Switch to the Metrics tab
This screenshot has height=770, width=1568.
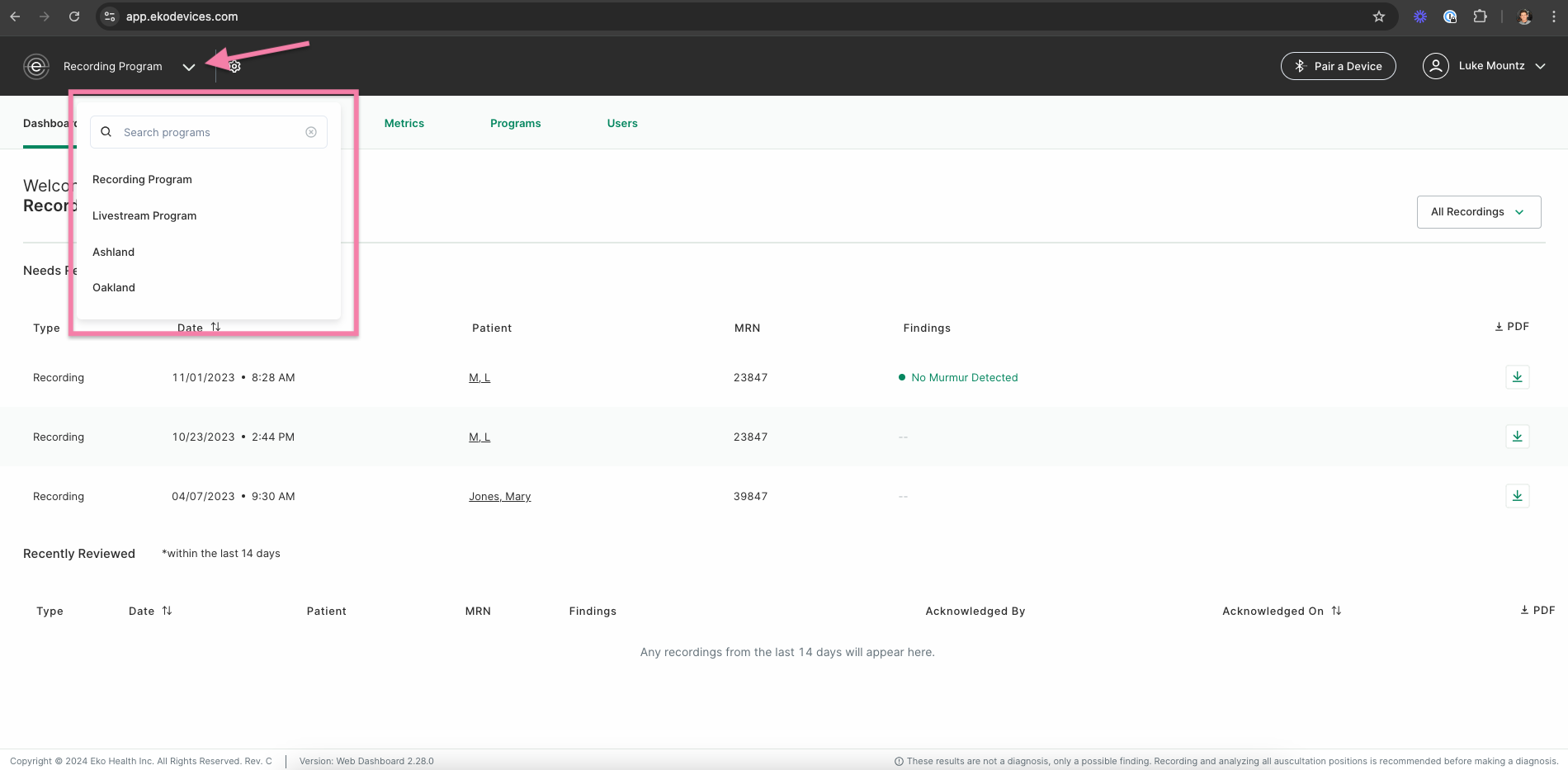404,123
